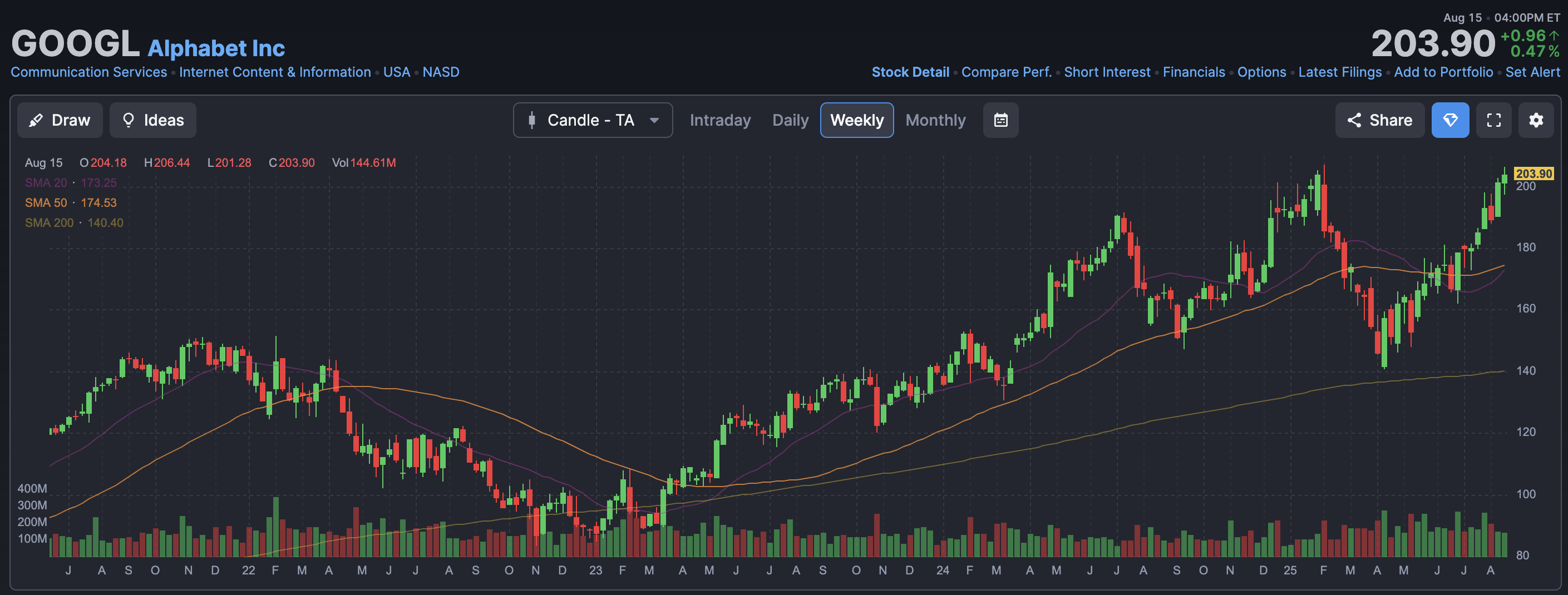
Task: Open chart settings gear
Action: 1536,120
